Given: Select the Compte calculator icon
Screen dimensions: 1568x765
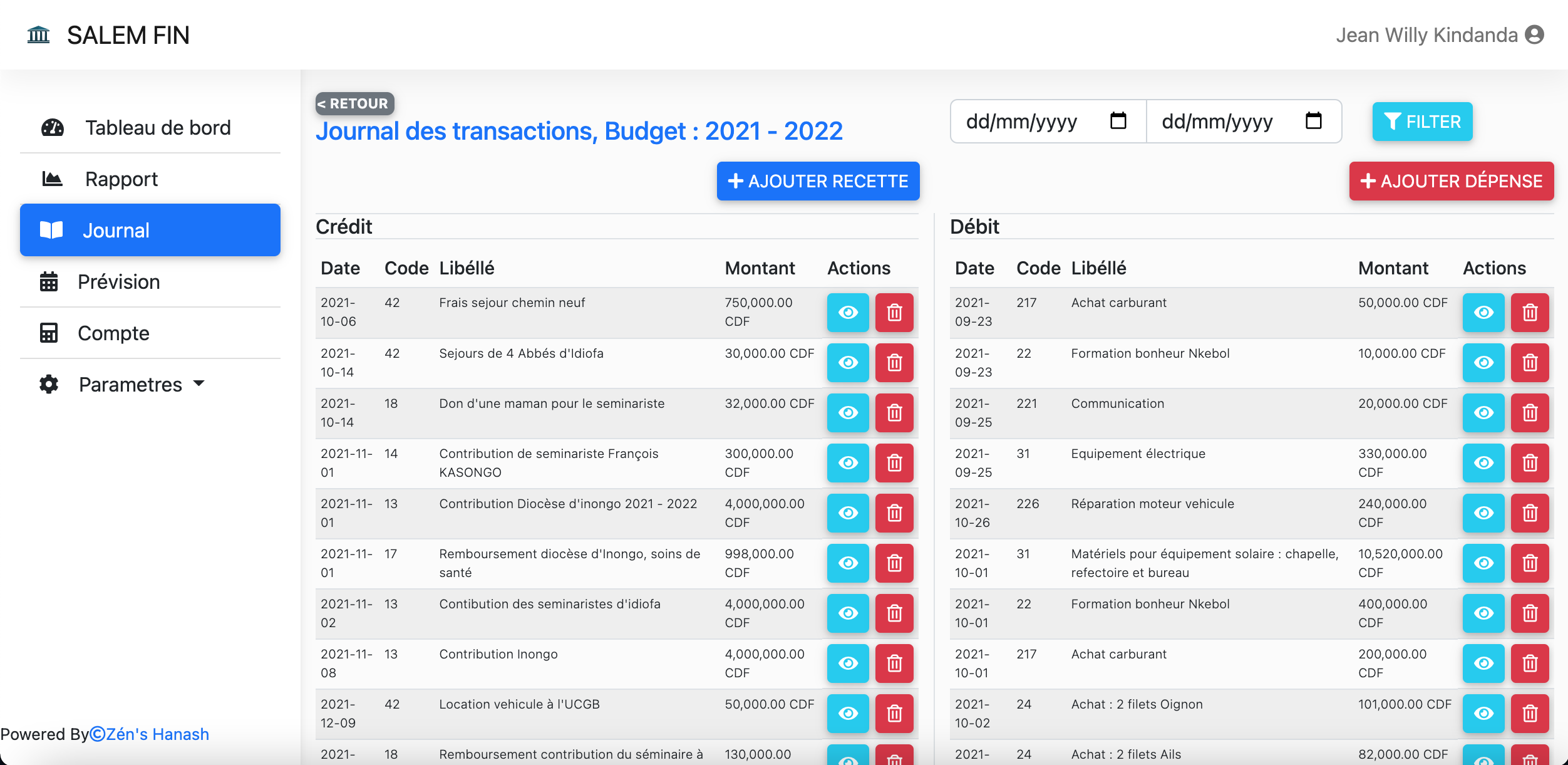Looking at the screenshot, I should [49, 333].
